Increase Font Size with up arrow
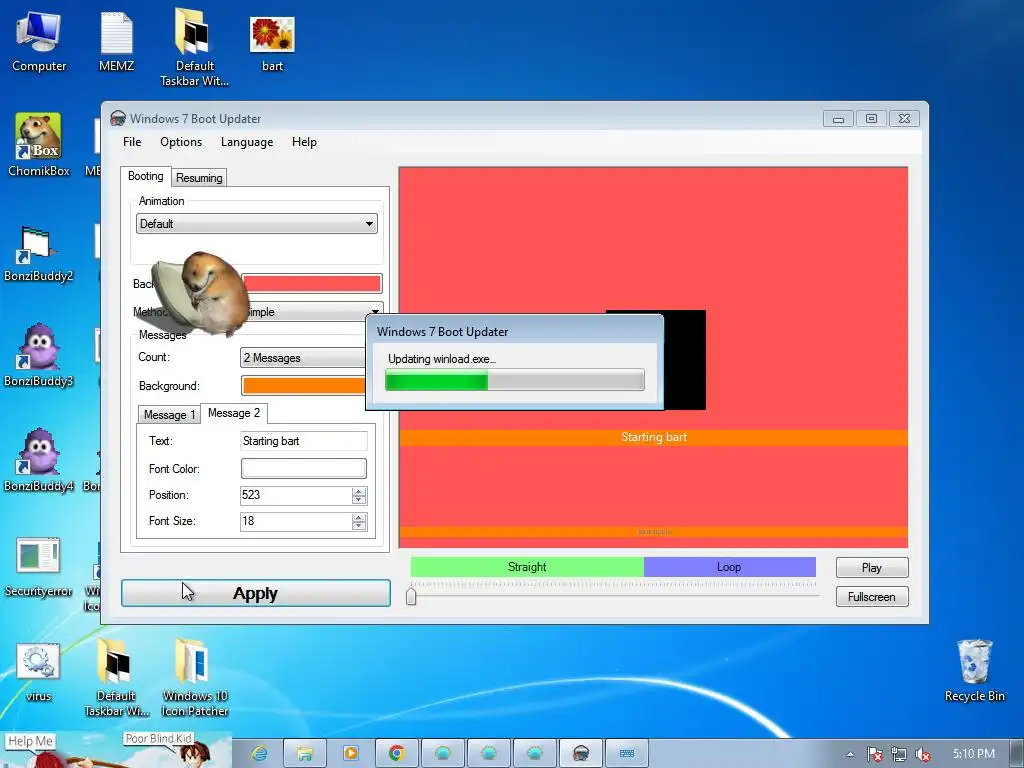Viewport: 1024px width, 768px height. [359, 517]
